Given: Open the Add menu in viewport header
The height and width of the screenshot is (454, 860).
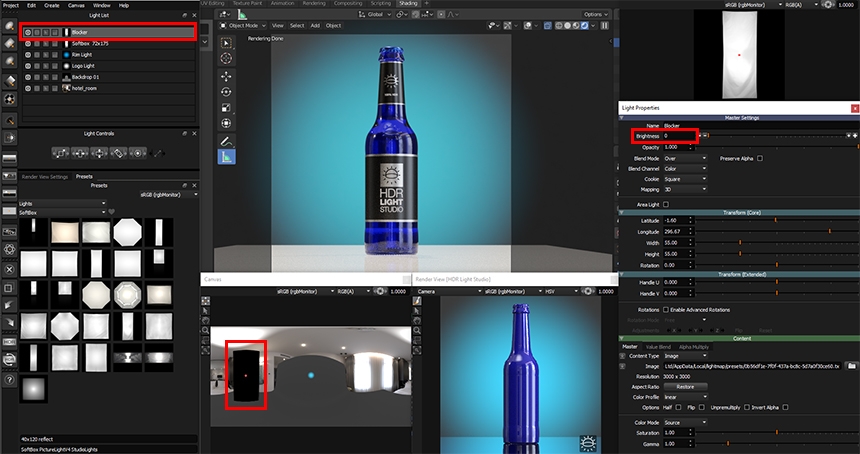Looking at the screenshot, I should coord(315,25).
